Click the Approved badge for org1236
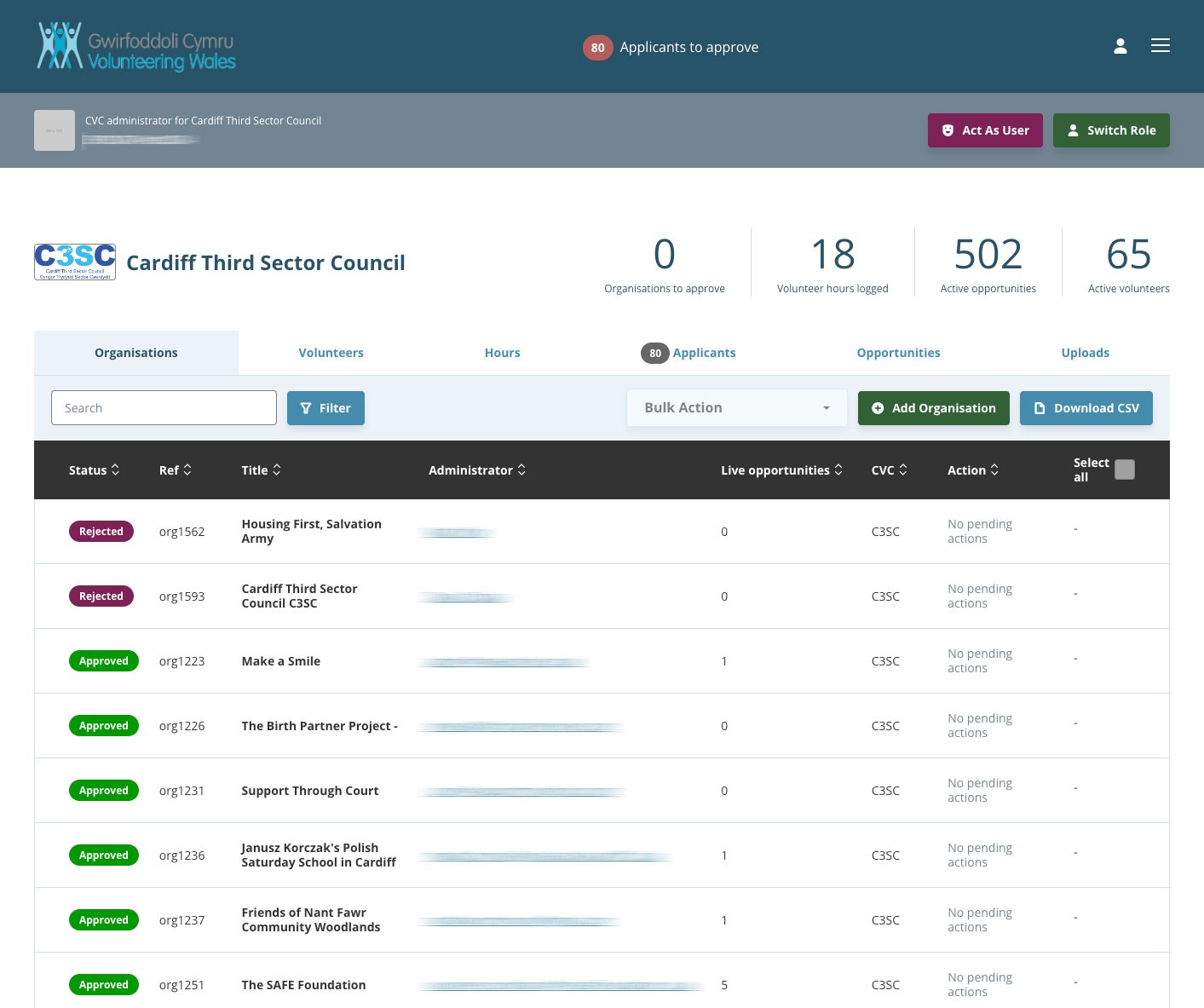The height and width of the screenshot is (1008, 1204). point(104,855)
